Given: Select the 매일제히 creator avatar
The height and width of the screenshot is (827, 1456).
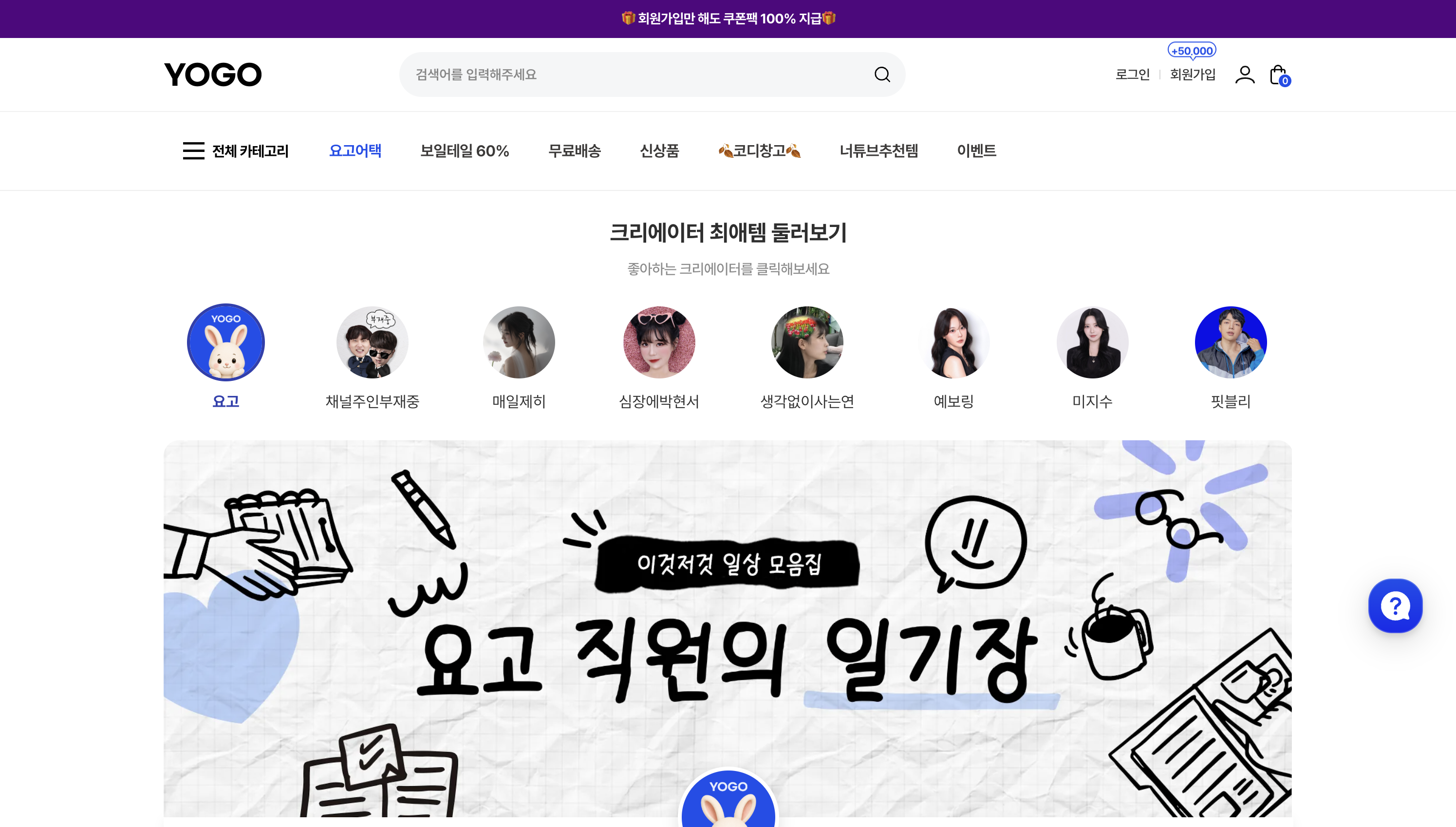Looking at the screenshot, I should point(519,342).
